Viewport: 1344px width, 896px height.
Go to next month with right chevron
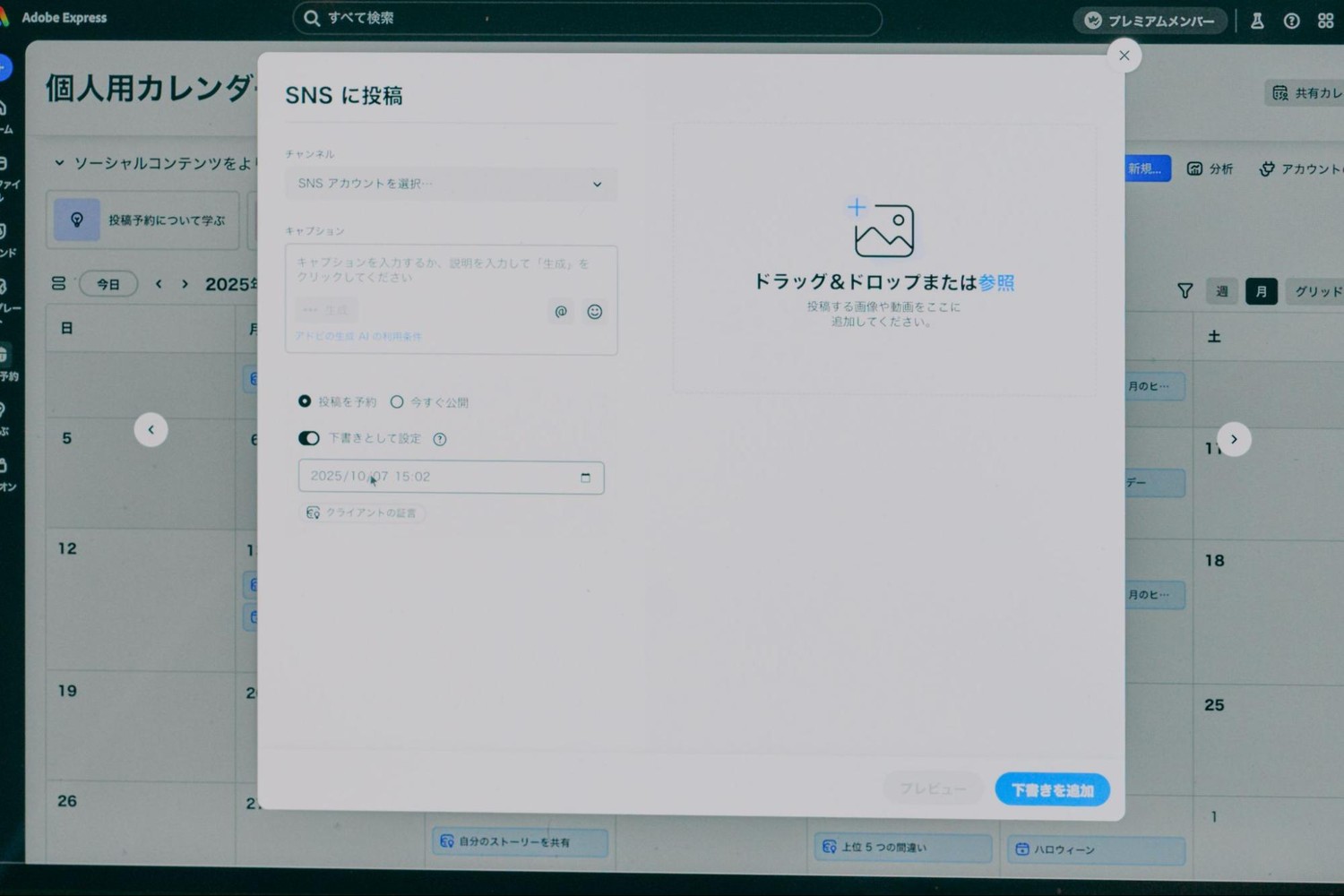[185, 284]
